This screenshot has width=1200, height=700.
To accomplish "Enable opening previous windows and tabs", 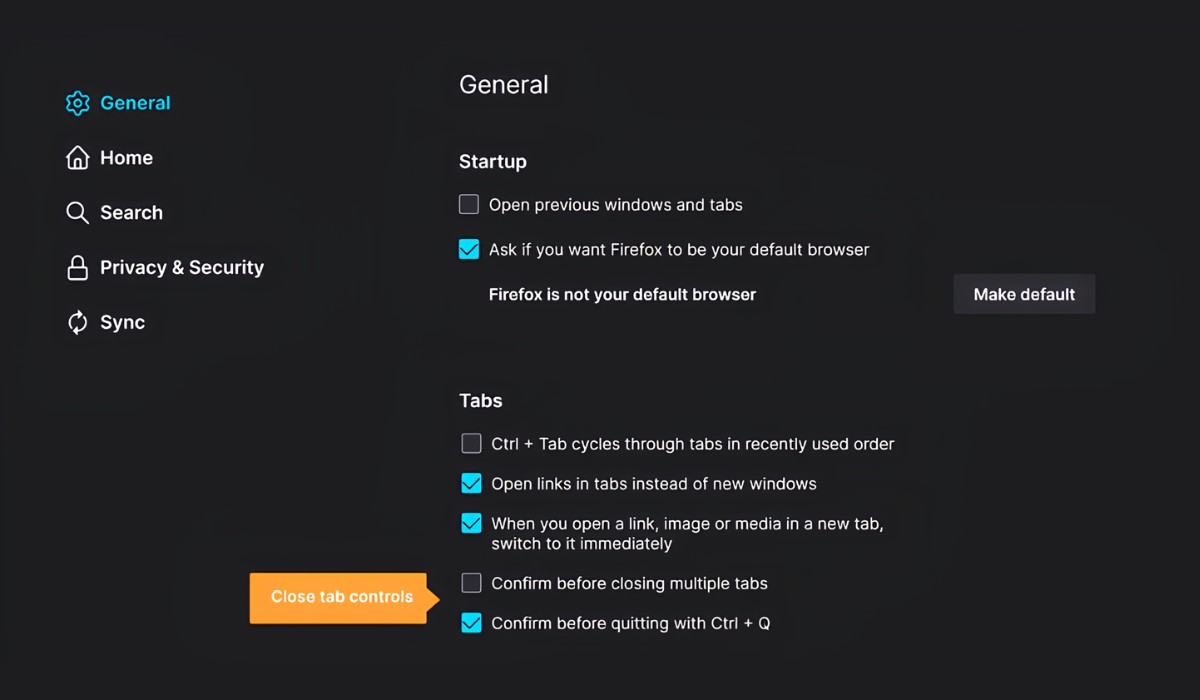I will tap(468, 204).
